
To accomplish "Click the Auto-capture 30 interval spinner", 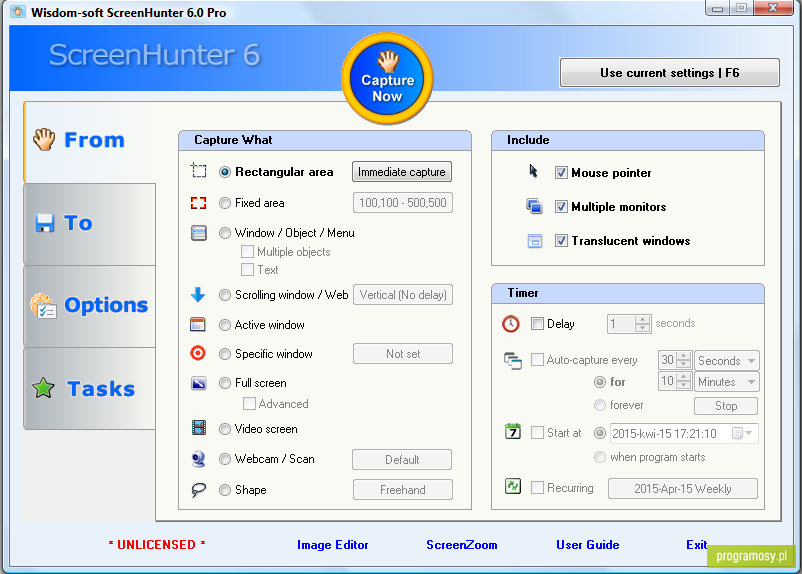I will (x=684, y=360).
